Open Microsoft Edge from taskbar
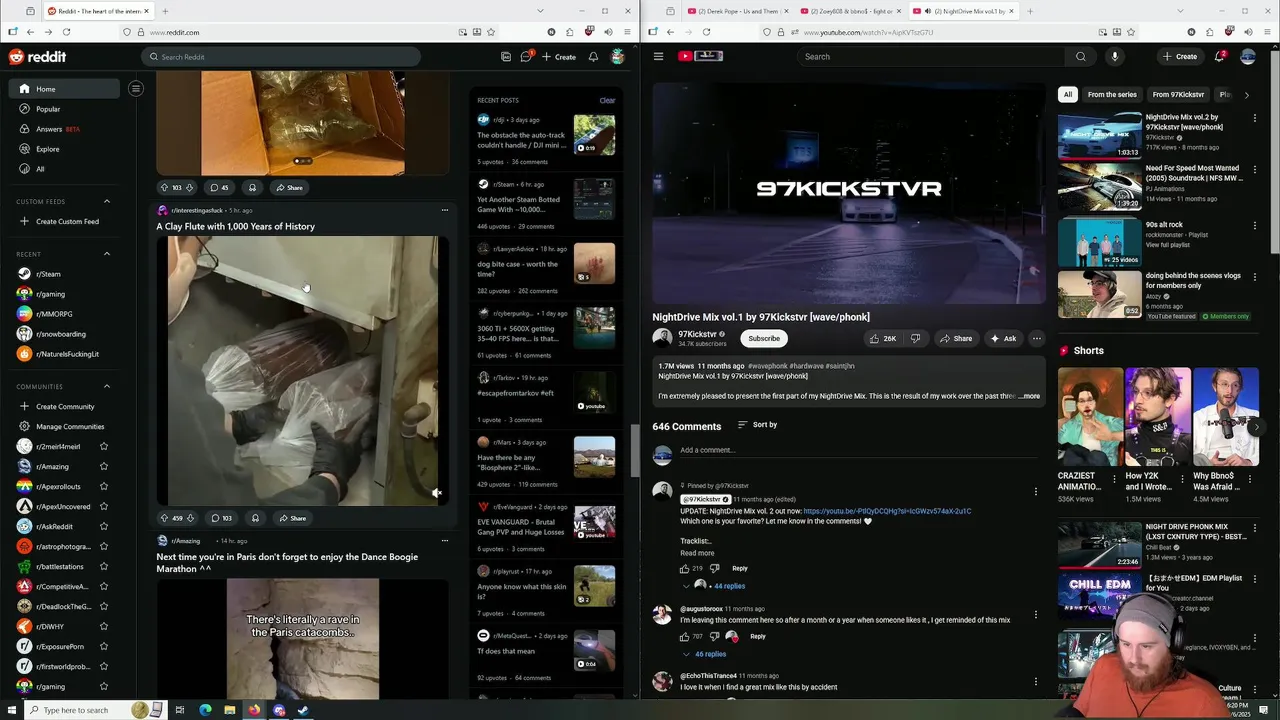 tap(205, 710)
